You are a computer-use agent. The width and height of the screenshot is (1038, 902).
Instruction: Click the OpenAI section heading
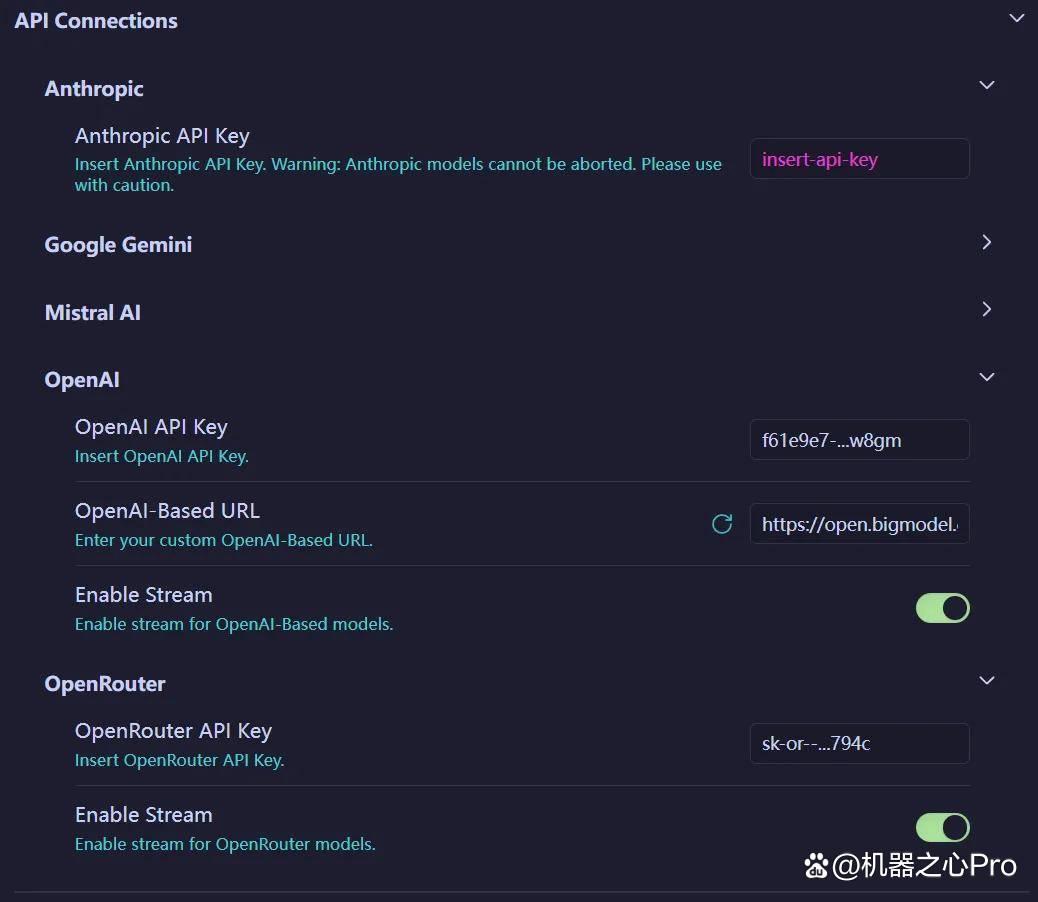click(82, 380)
